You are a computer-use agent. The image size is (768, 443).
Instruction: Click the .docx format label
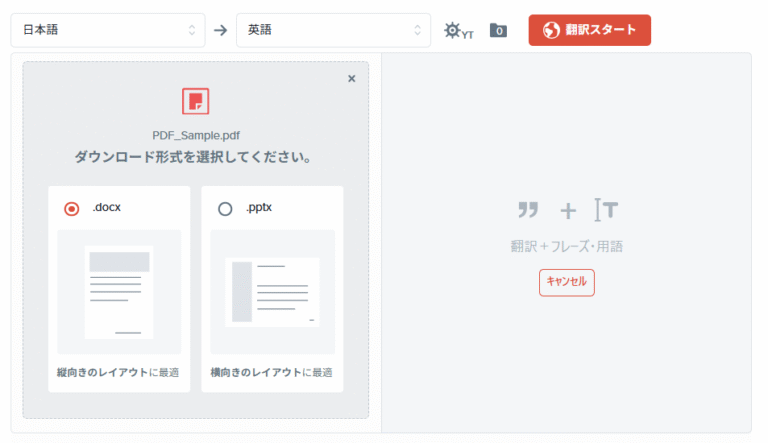(x=106, y=207)
